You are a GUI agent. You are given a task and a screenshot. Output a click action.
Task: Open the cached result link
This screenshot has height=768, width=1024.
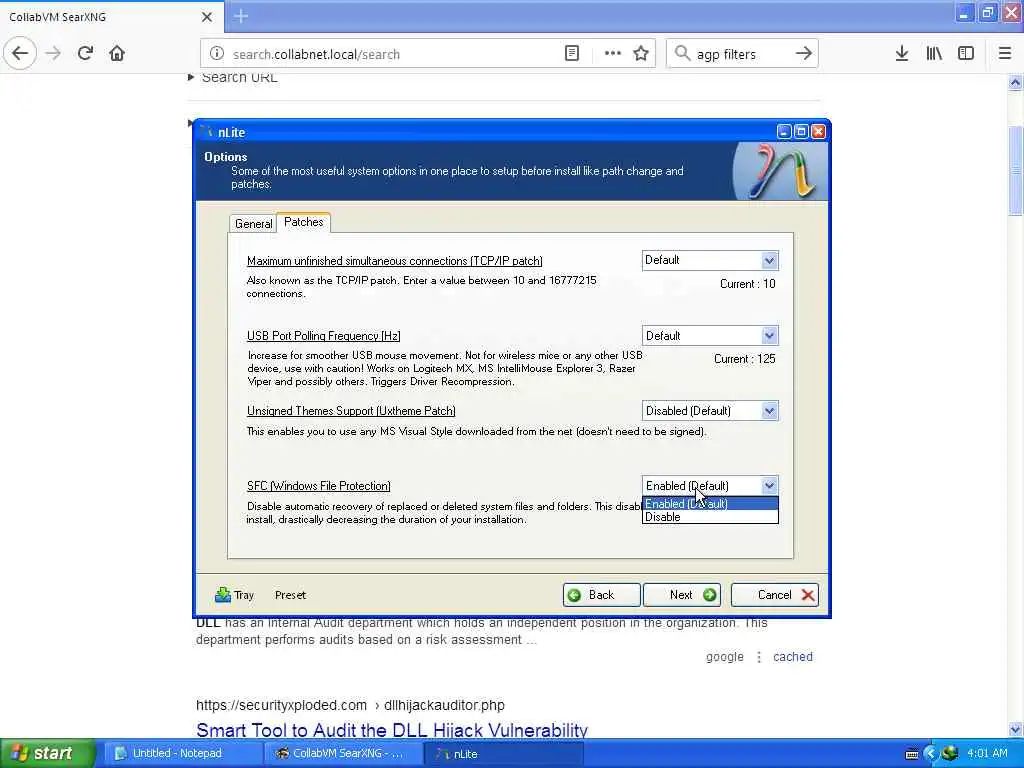click(793, 657)
